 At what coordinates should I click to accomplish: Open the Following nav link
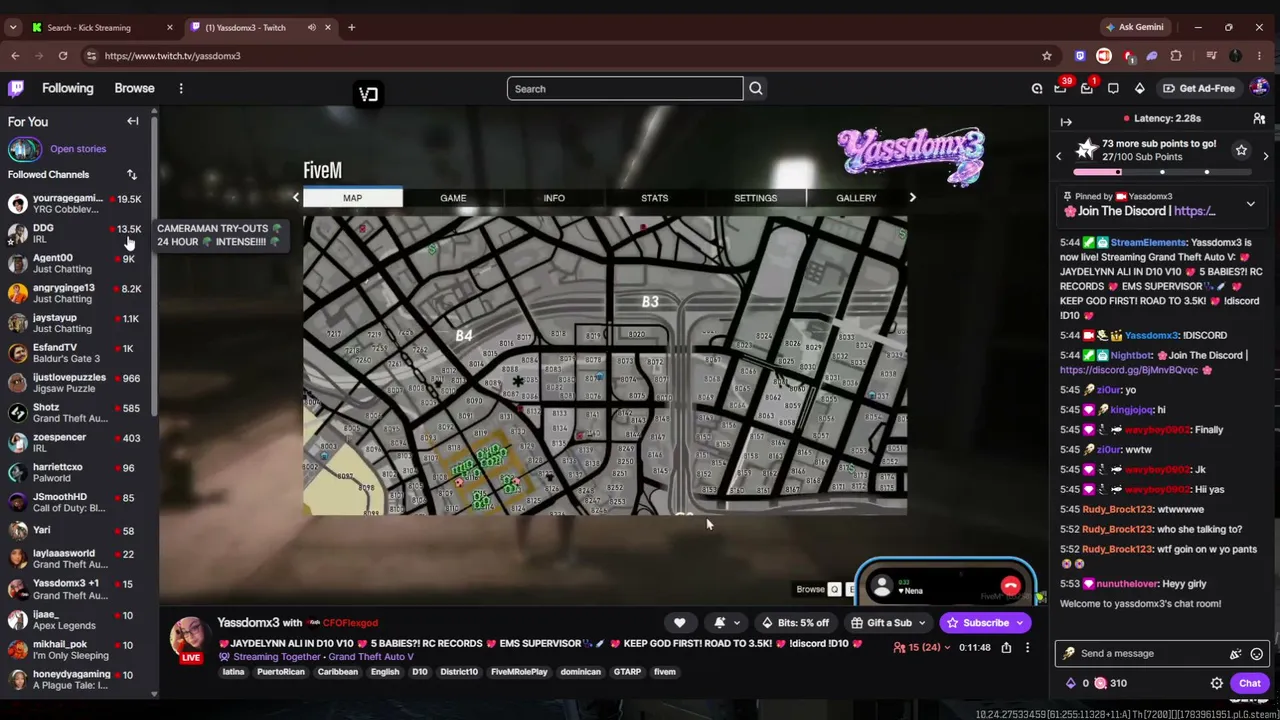click(67, 88)
